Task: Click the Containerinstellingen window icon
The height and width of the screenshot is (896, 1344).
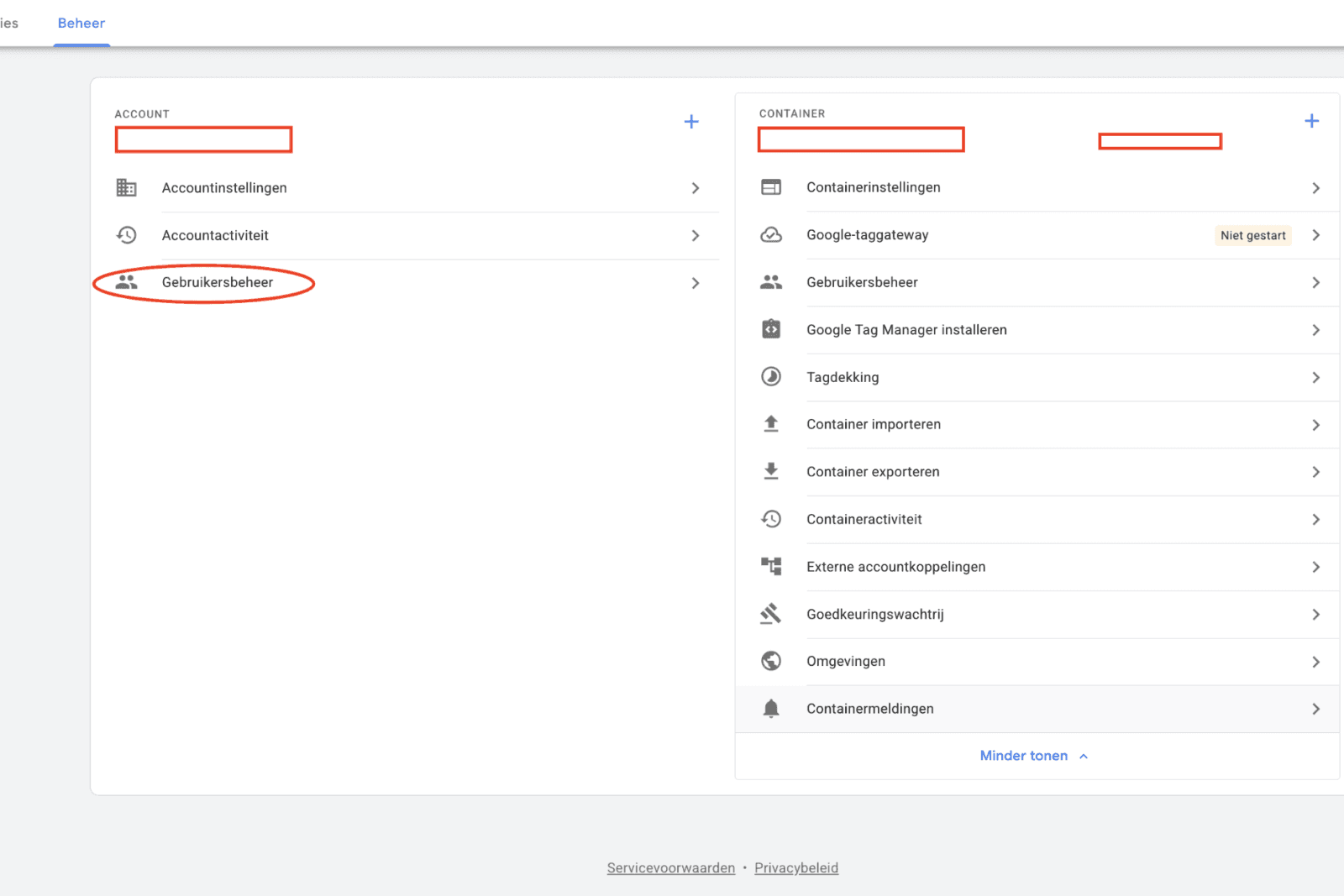Action: 771,187
